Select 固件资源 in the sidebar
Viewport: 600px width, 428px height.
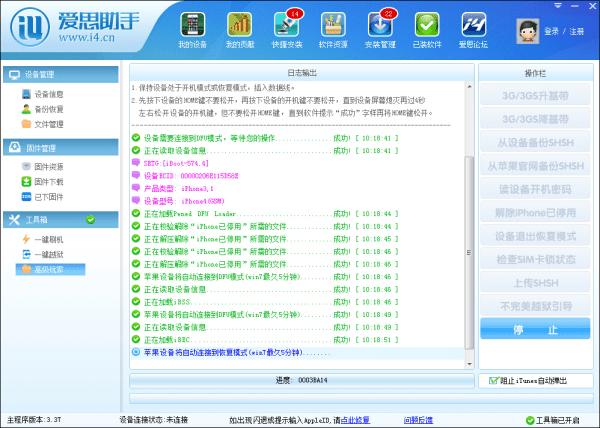click(x=42, y=166)
